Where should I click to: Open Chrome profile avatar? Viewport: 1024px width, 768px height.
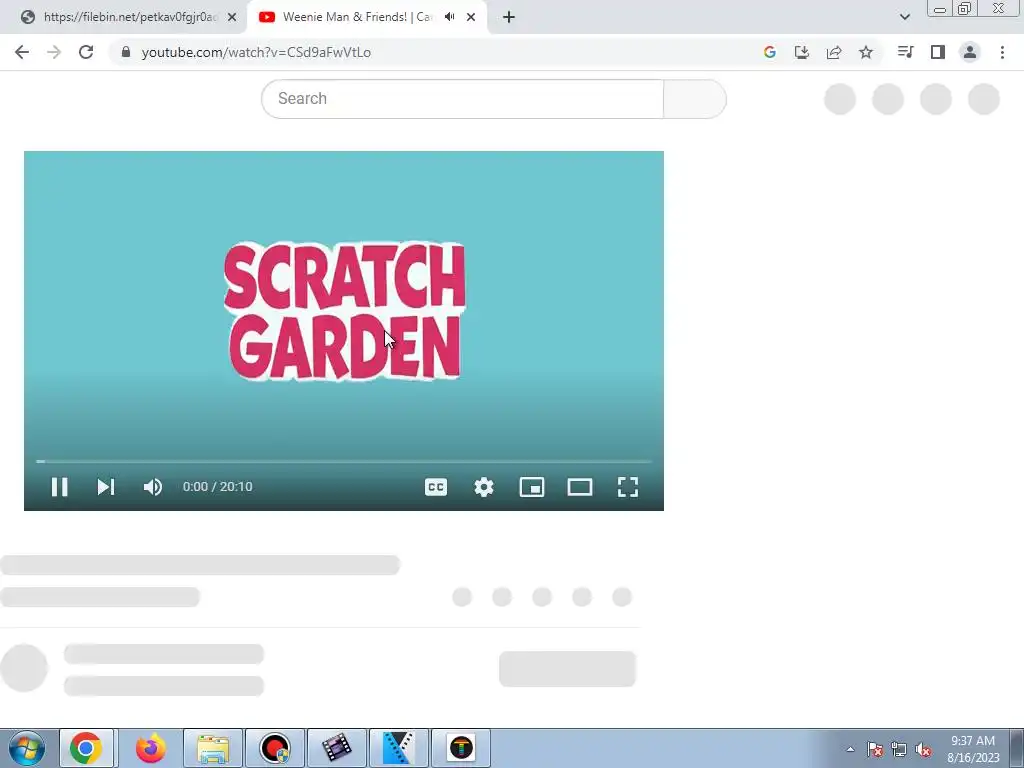click(970, 52)
